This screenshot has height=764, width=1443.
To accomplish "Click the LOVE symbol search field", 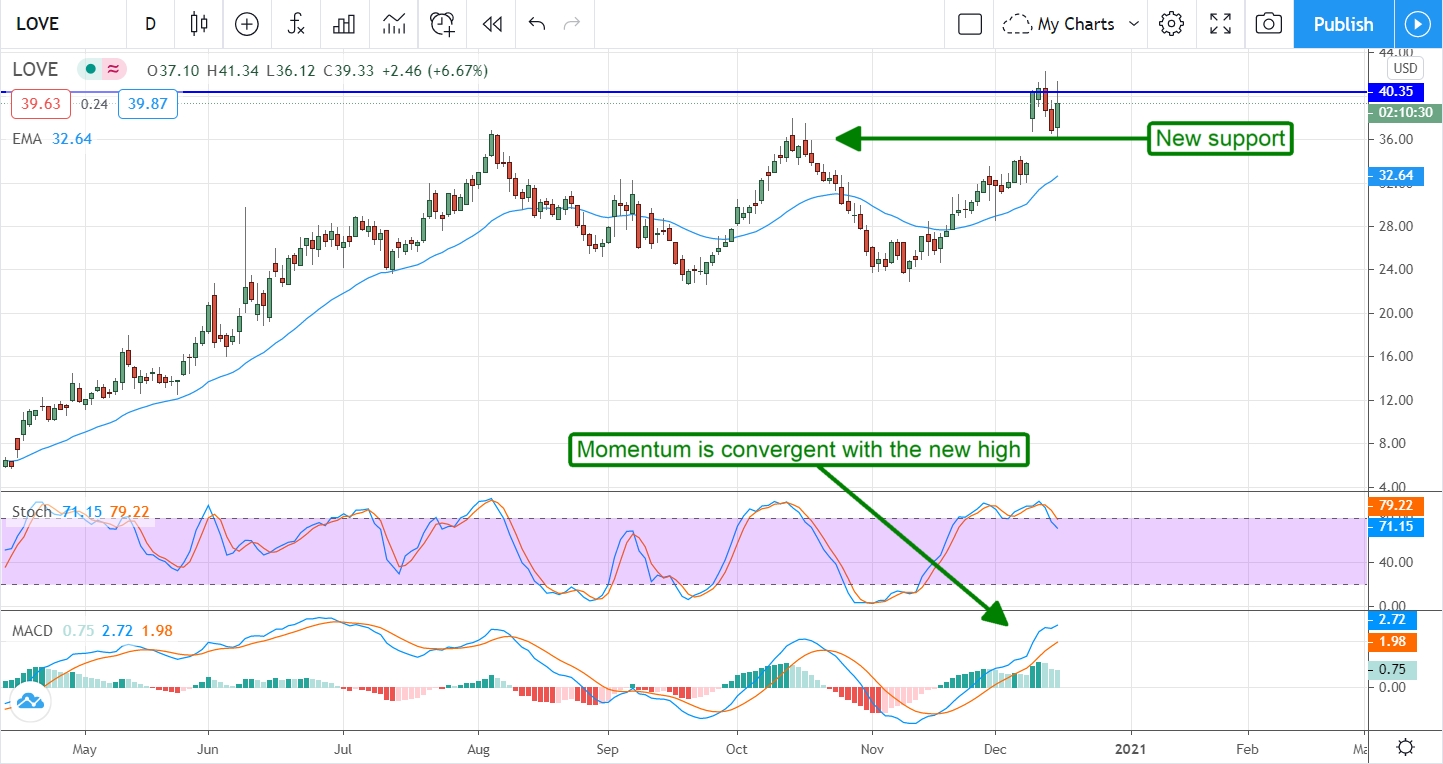I will tap(50, 24).
